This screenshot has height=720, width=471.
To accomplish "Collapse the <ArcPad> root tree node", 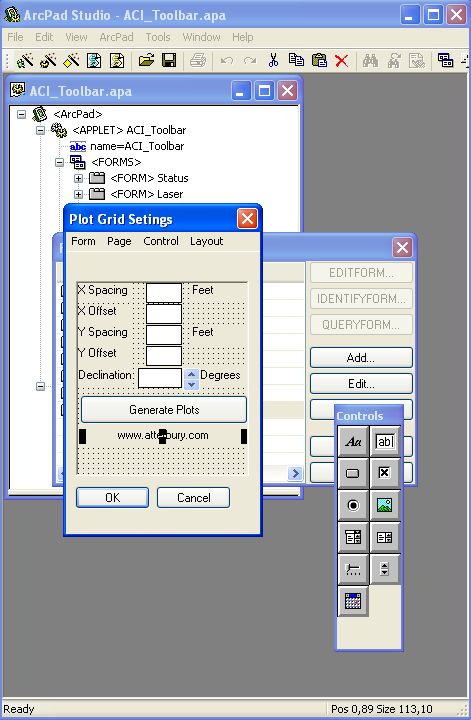I will click(x=22, y=114).
